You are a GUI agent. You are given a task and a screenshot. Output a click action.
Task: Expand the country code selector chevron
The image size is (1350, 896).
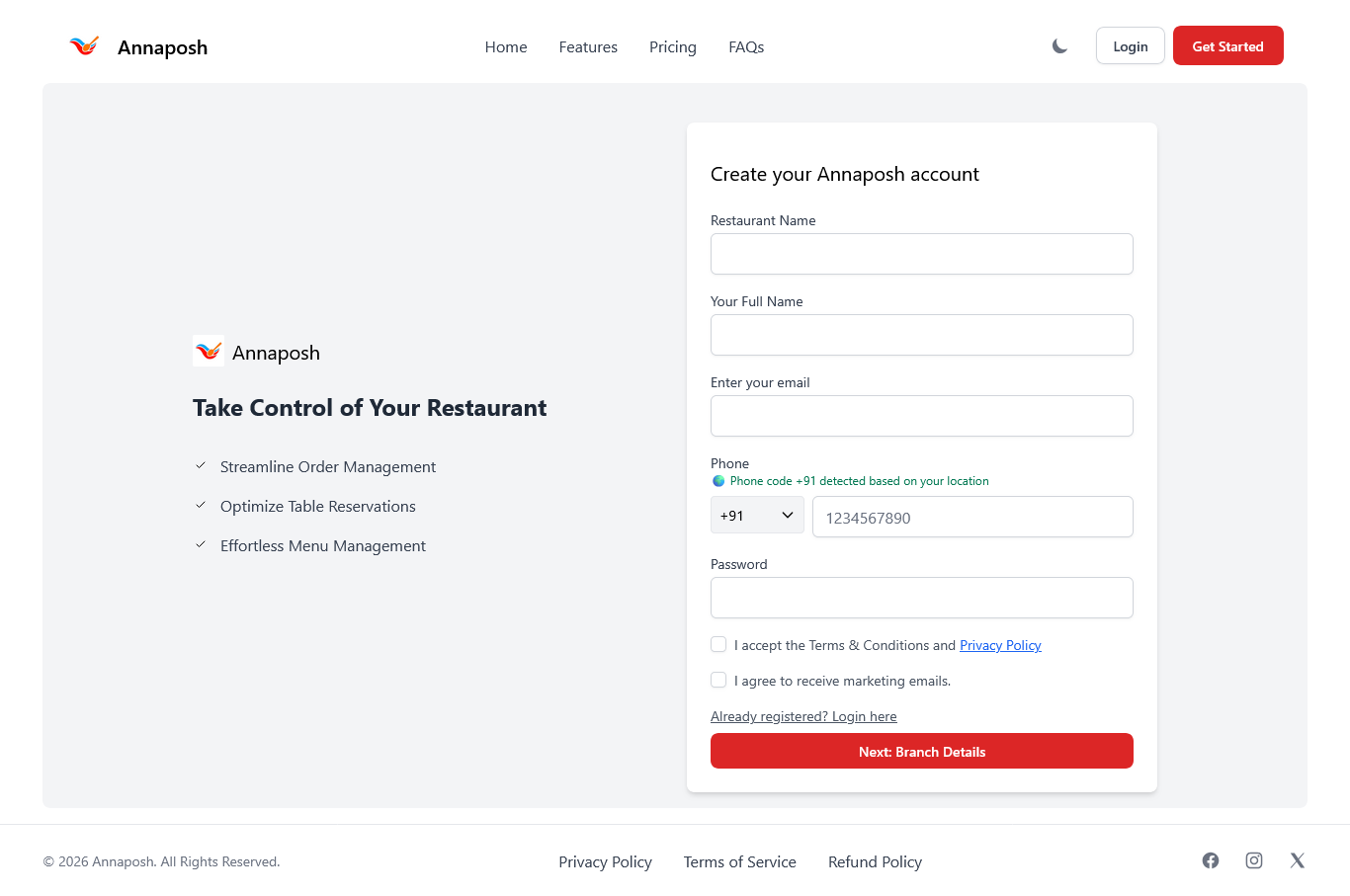tap(789, 515)
